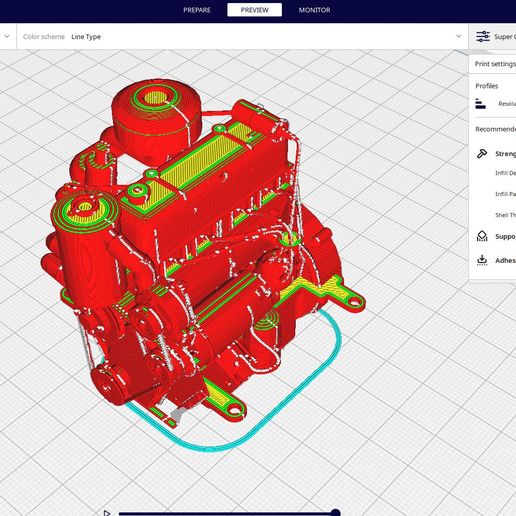Click the Support icon

pos(482,236)
